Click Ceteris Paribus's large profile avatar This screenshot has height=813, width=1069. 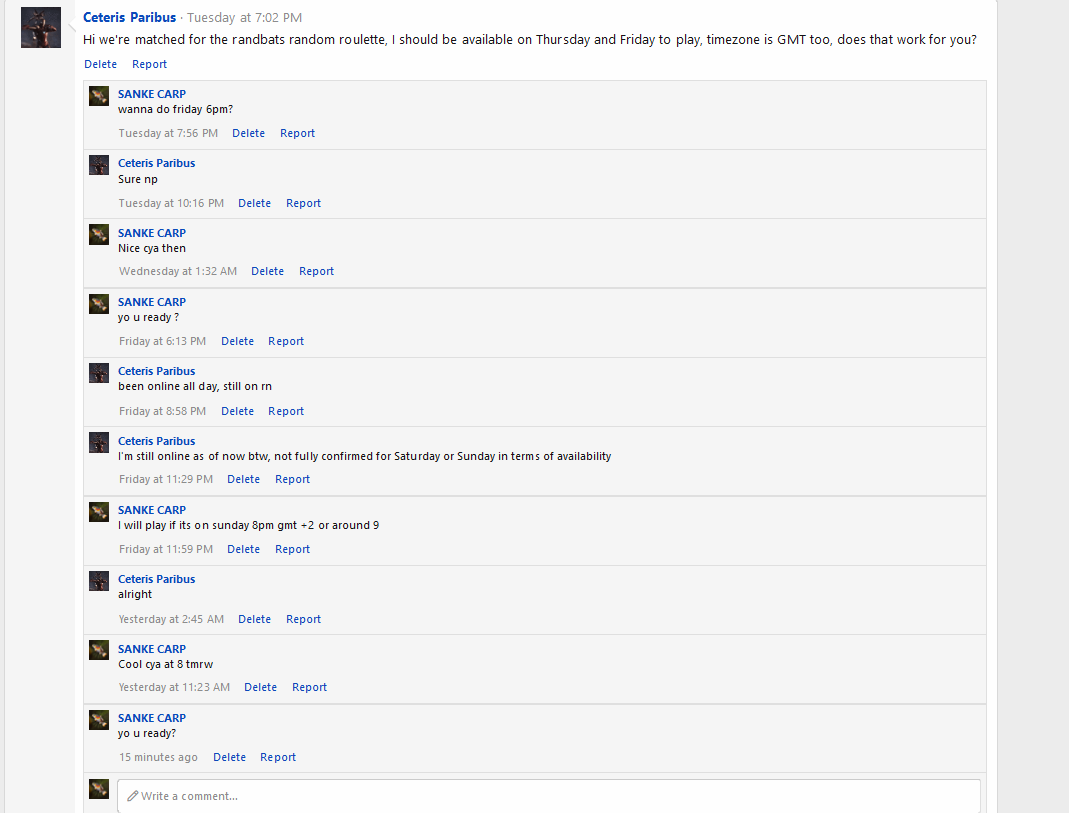click(x=41, y=28)
